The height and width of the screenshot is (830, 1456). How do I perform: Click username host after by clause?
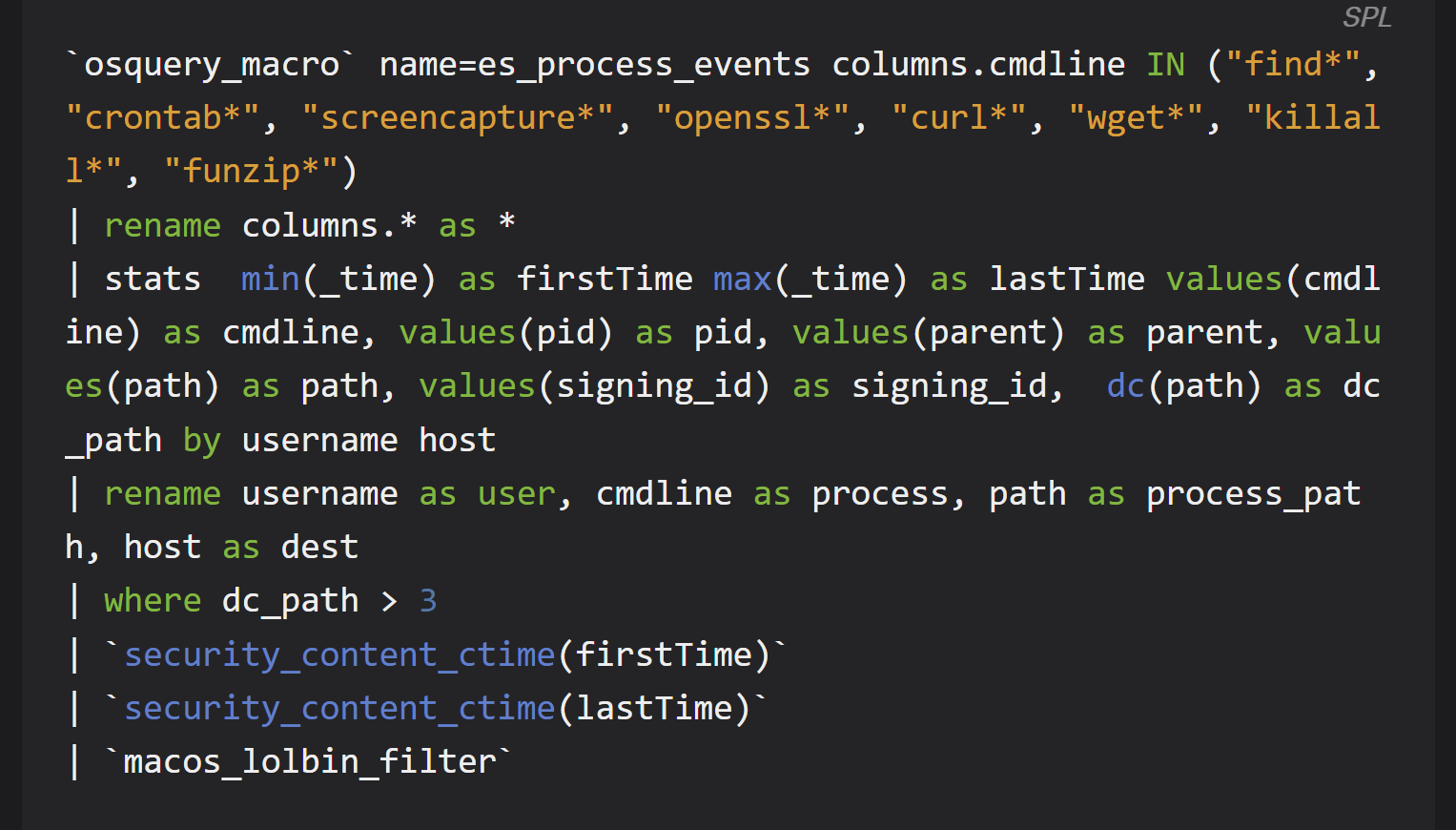[x=368, y=441]
